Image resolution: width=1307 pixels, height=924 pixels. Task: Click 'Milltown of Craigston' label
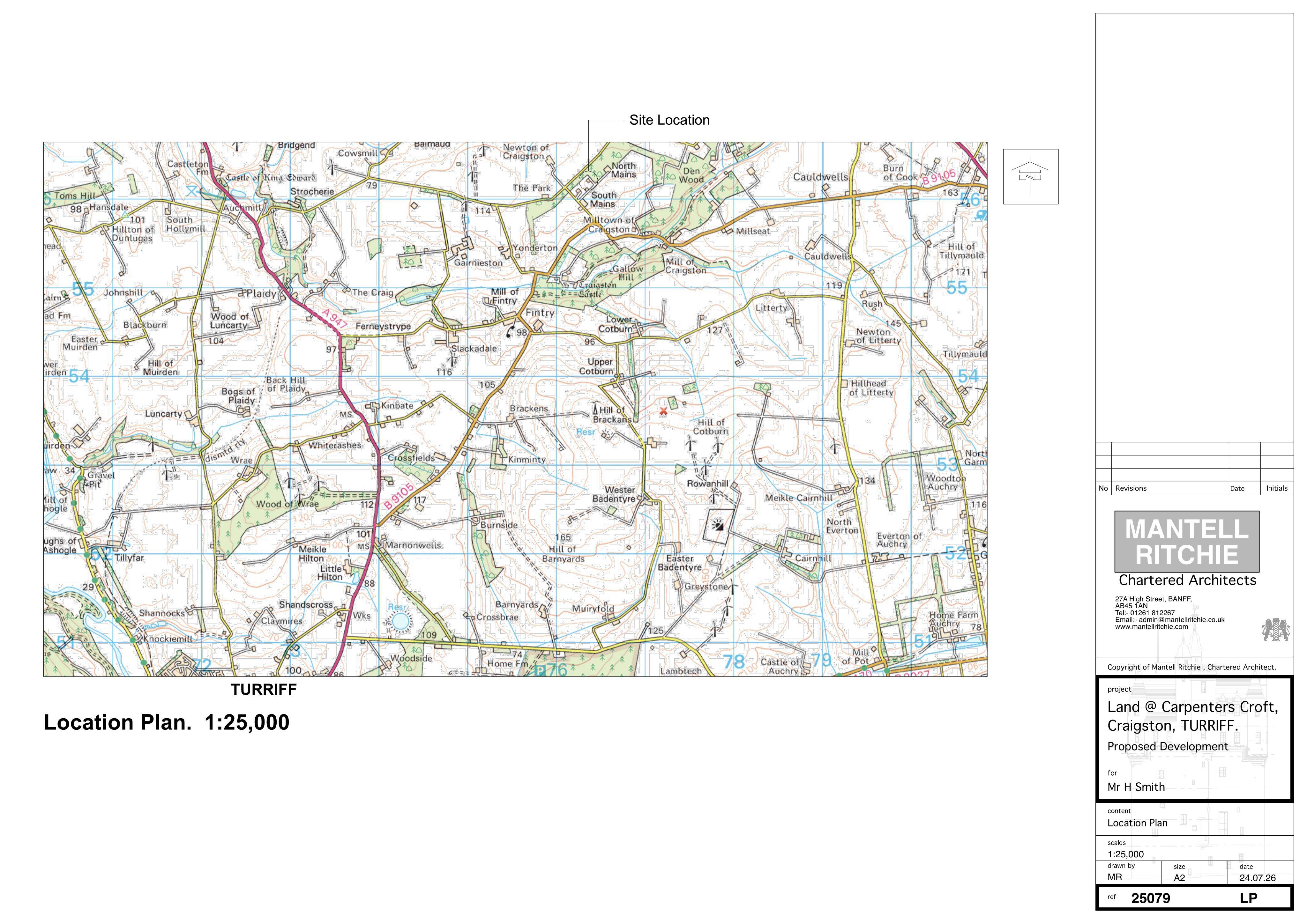coord(609,225)
